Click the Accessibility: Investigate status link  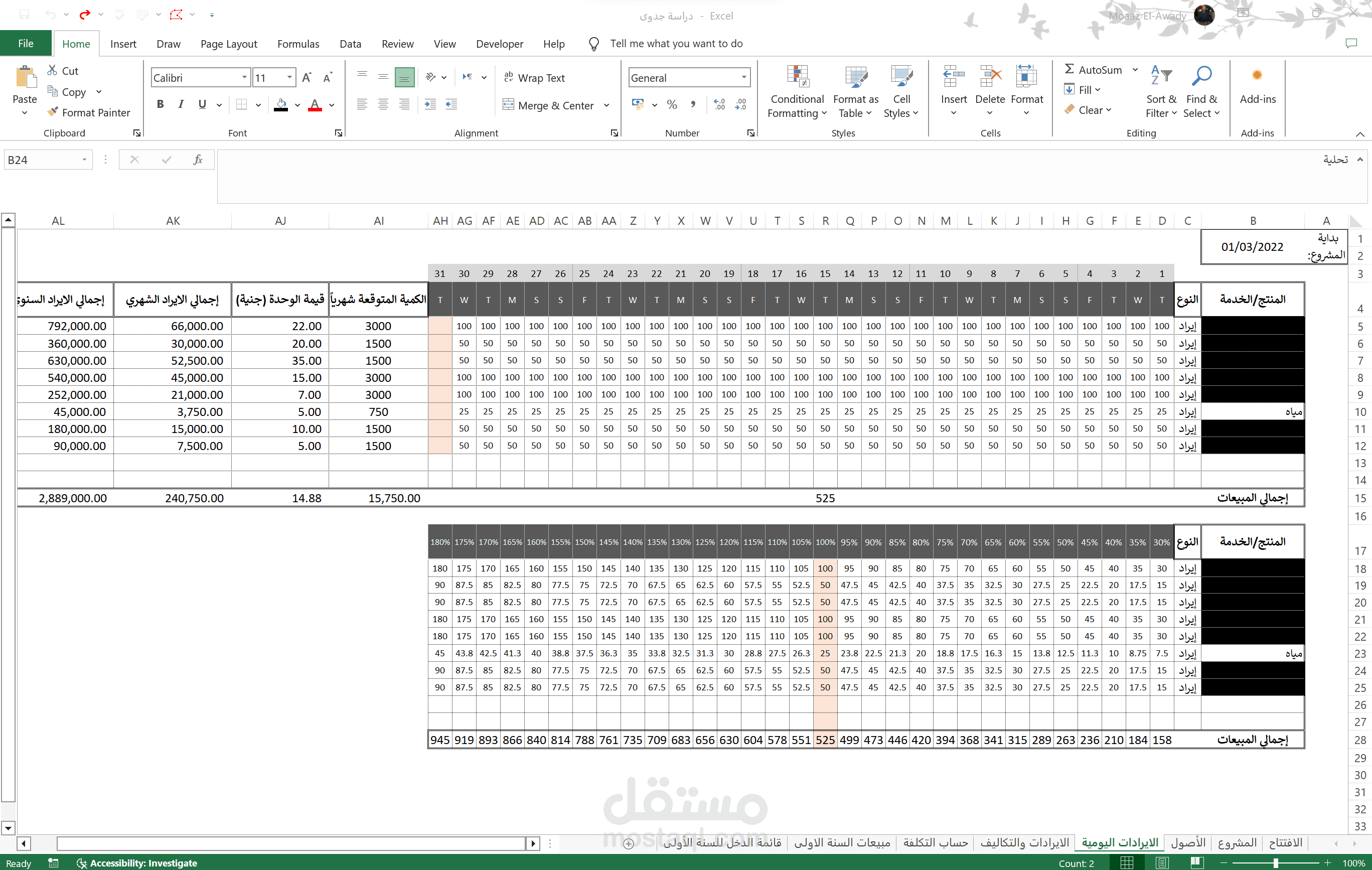coord(143,863)
